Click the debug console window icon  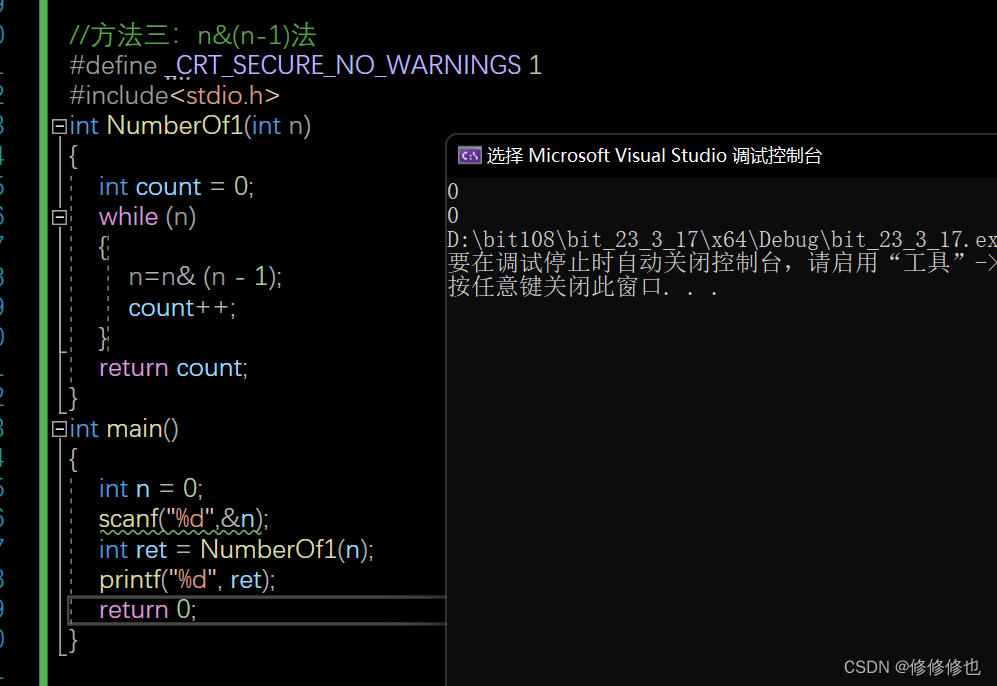469,156
